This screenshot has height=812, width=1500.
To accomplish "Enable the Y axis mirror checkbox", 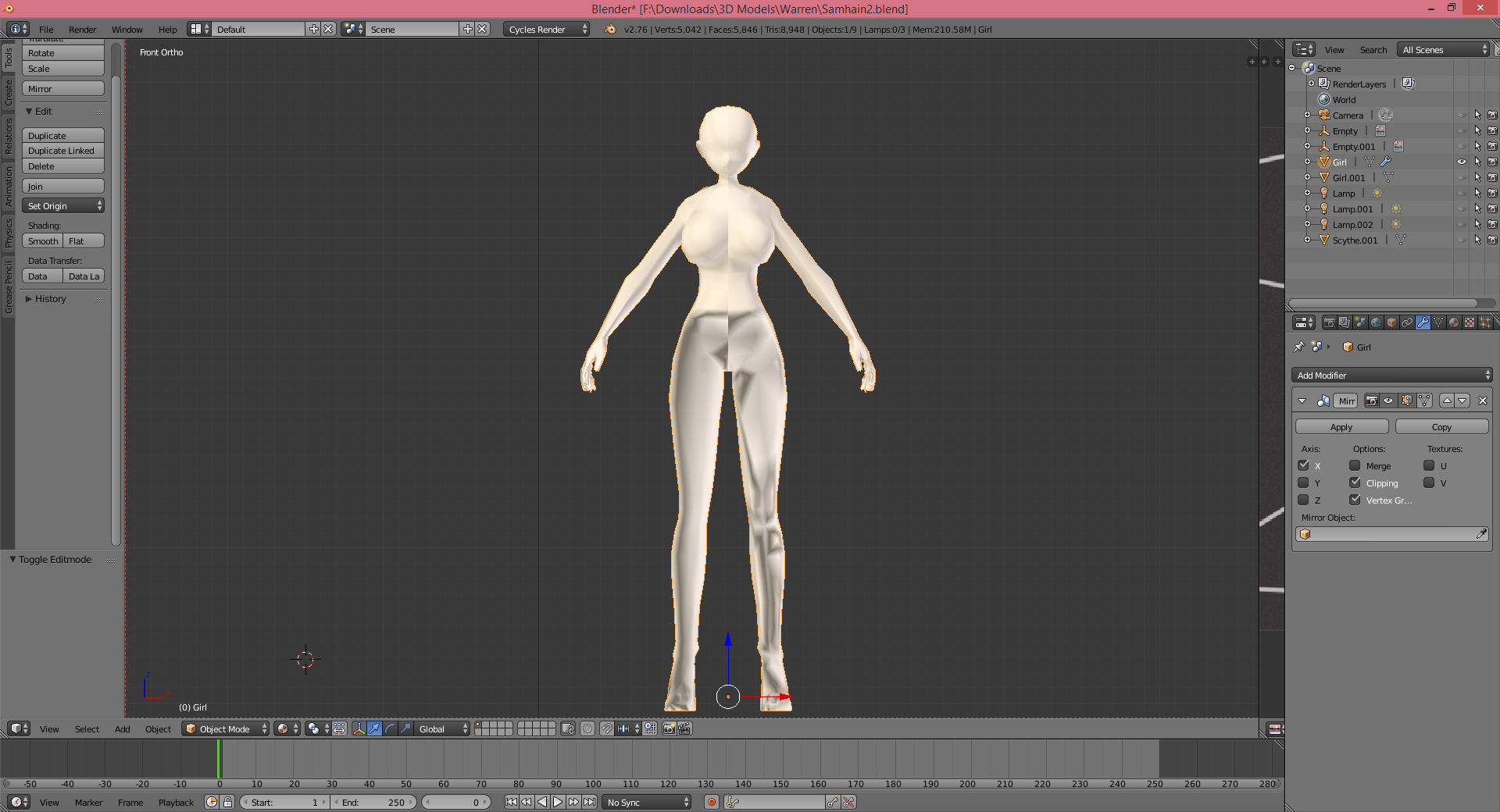I will point(1303,483).
